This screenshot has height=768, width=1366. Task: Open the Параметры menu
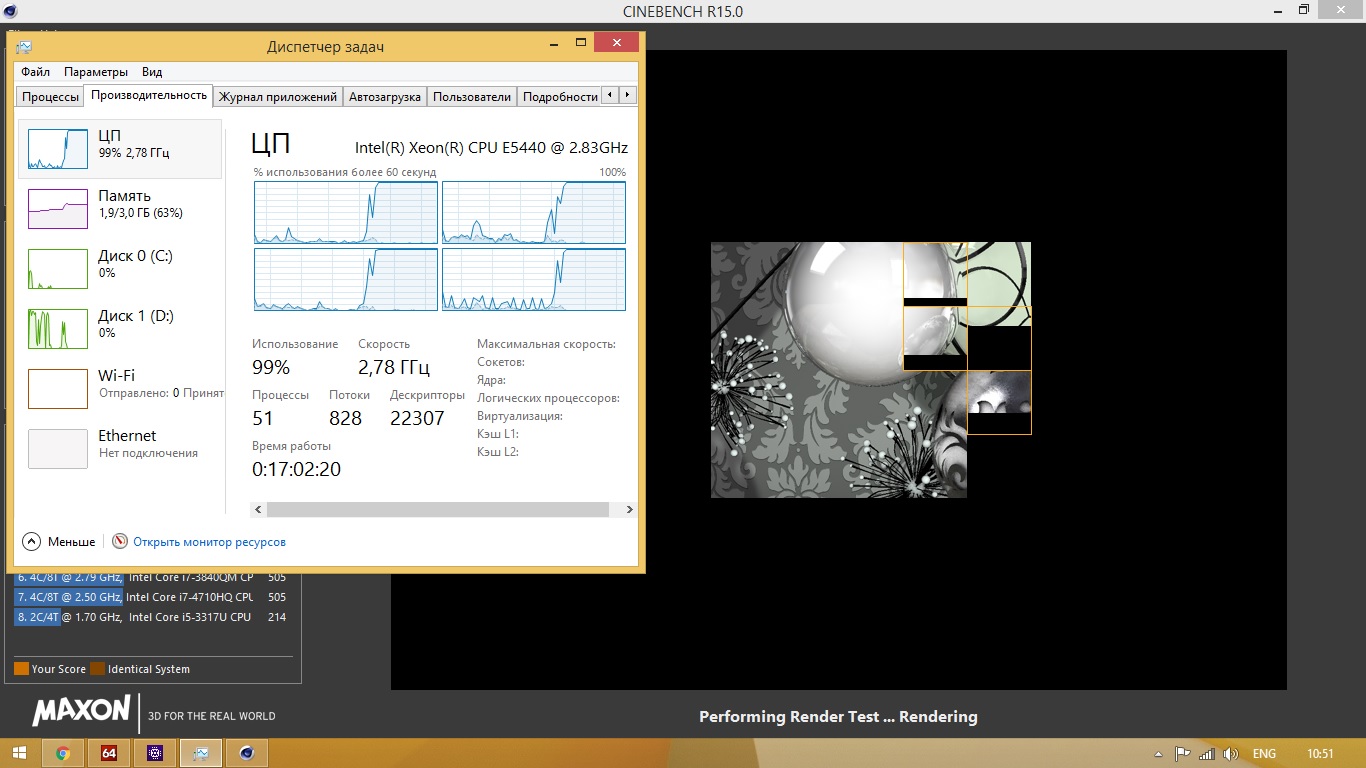(96, 72)
